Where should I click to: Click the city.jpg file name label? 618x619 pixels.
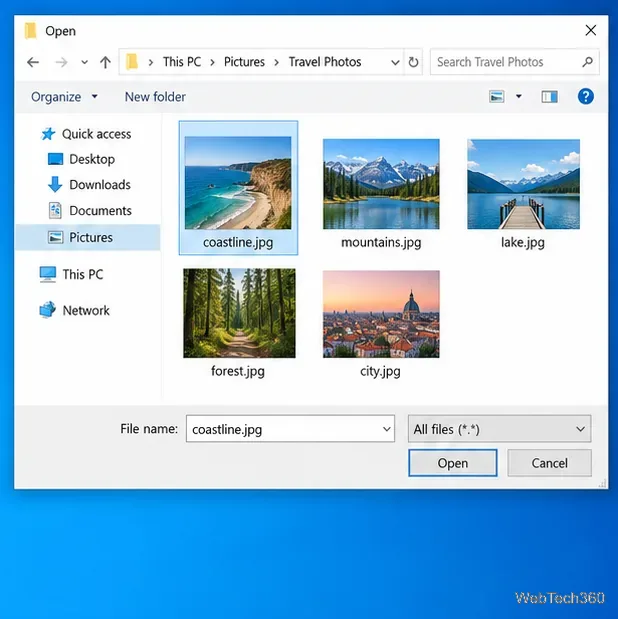tap(380, 371)
